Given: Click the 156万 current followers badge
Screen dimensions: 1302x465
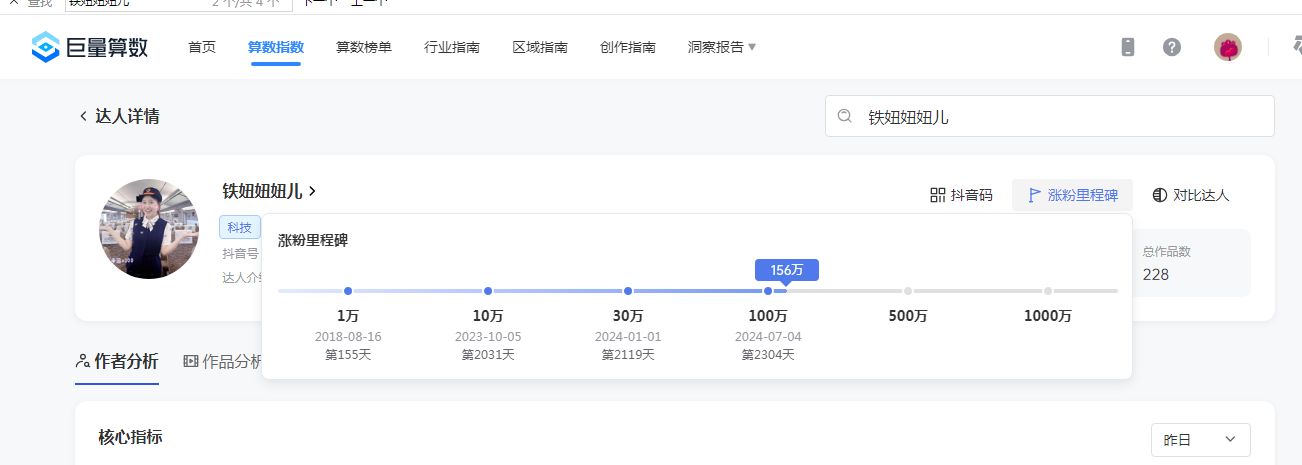Looking at the screenshot, I should [787, 270].
